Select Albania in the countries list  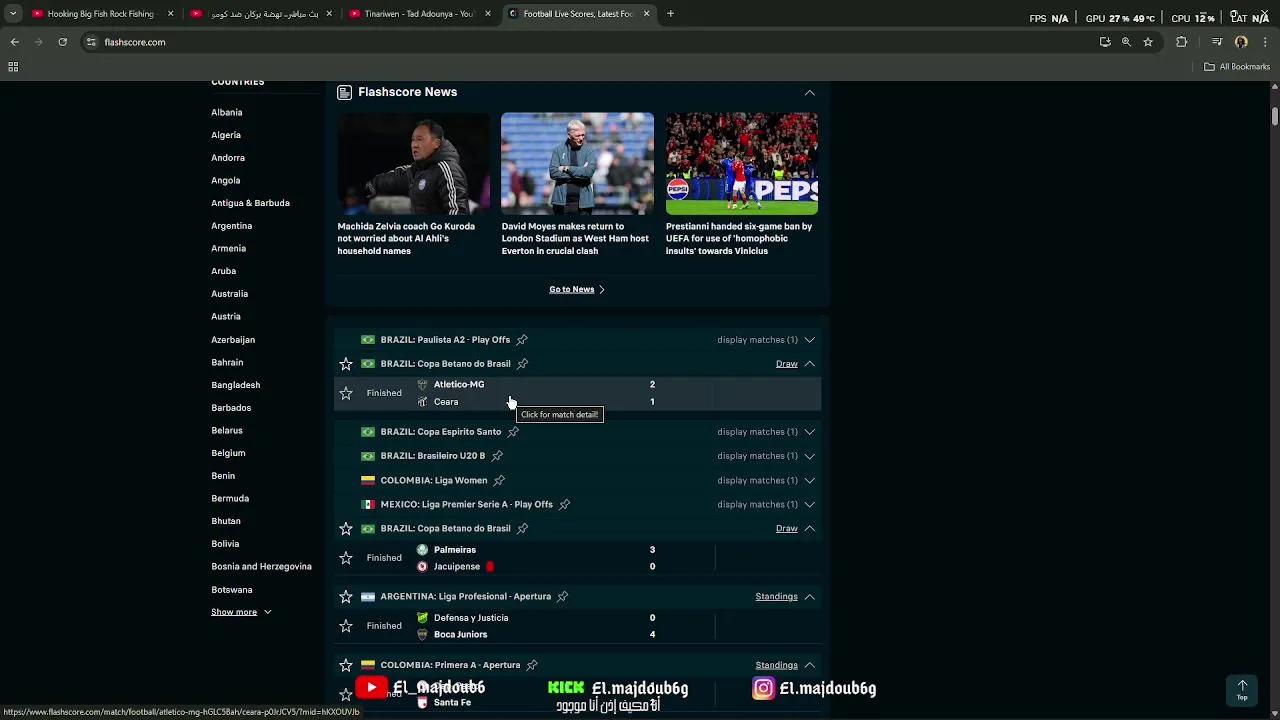coord(226,113)
